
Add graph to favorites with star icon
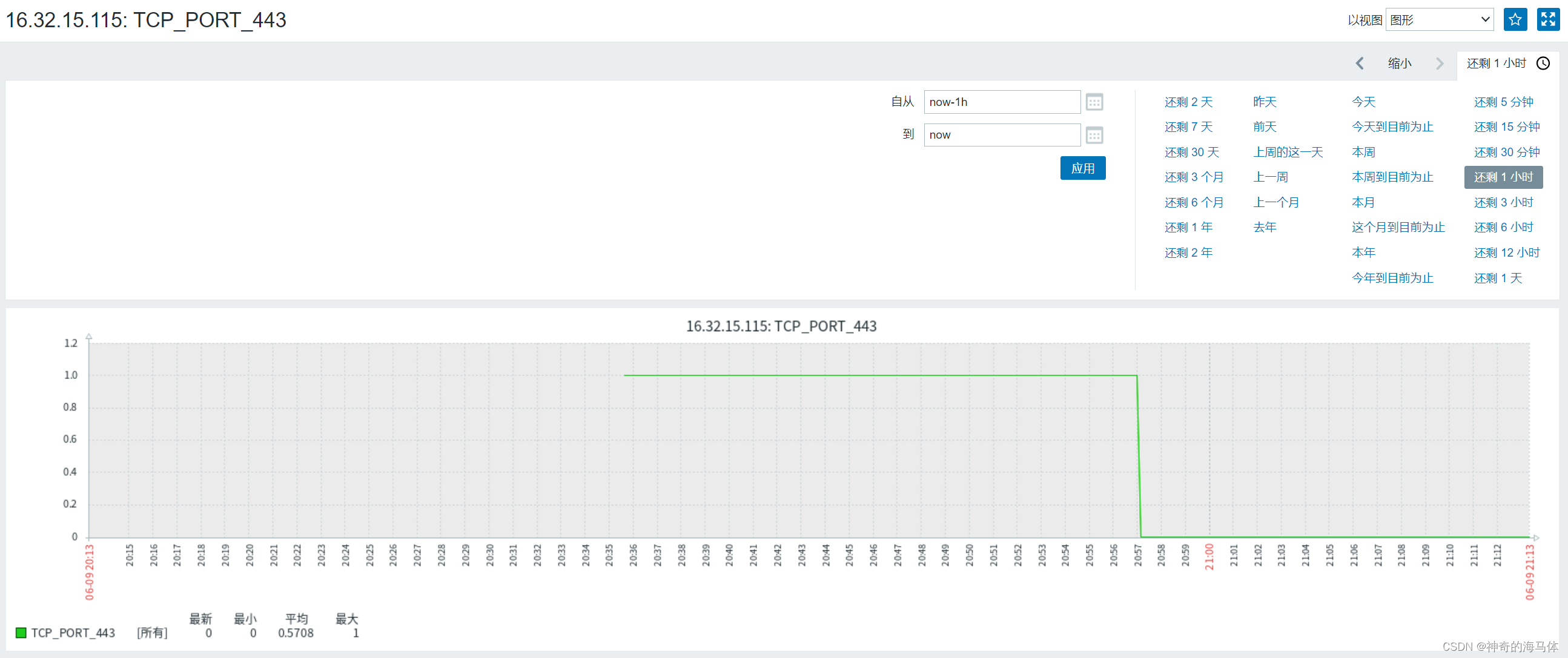(1515, 20)
